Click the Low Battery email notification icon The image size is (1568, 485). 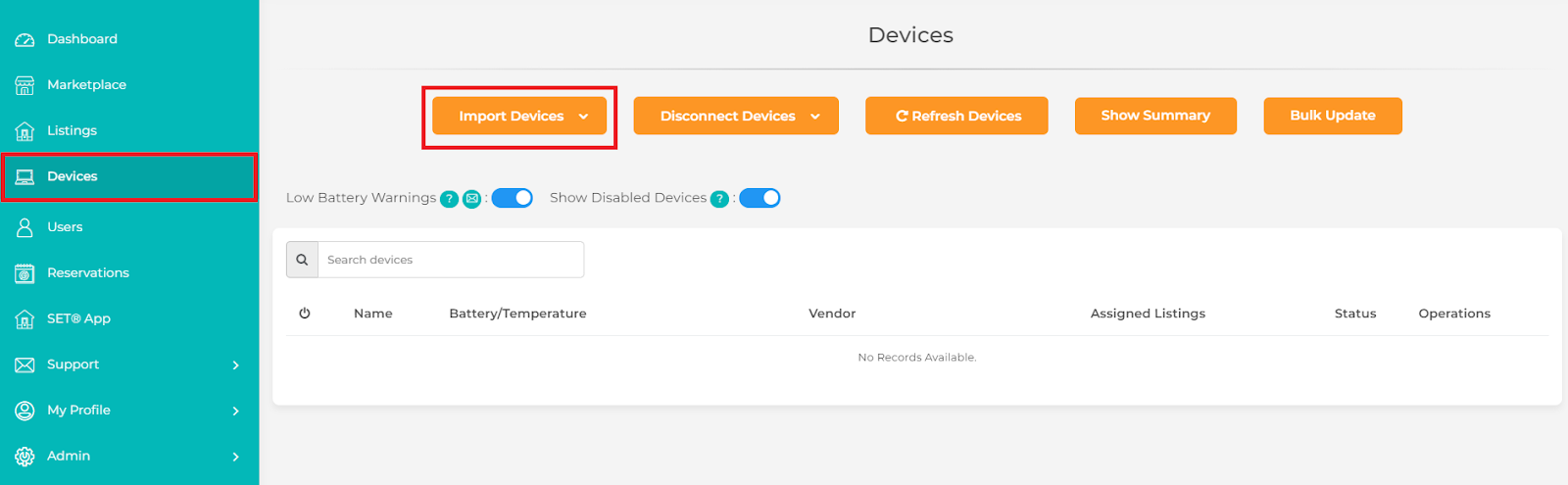471,199
